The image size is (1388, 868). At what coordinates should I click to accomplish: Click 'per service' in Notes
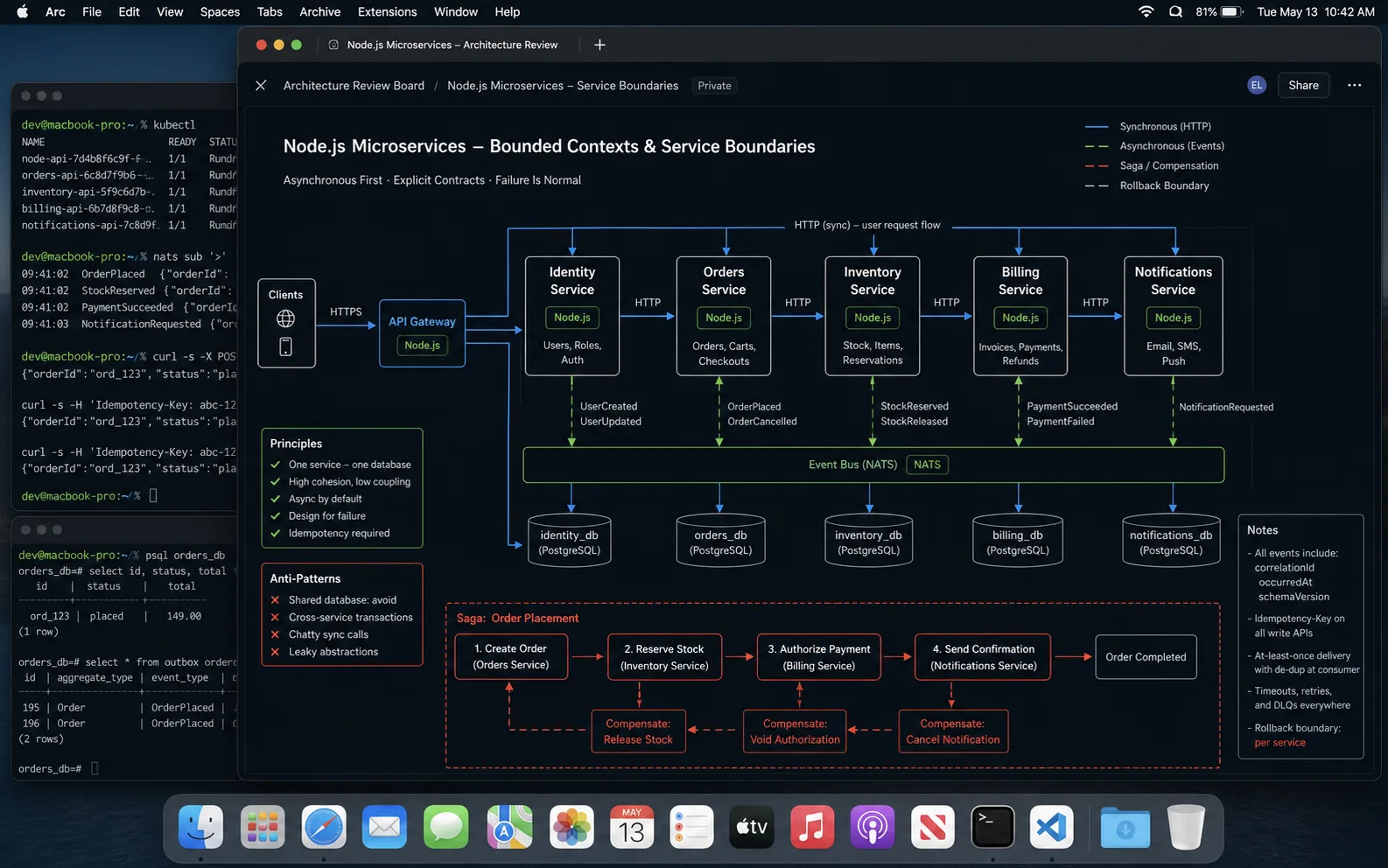pyautogui.click(x=1279, y=743)
